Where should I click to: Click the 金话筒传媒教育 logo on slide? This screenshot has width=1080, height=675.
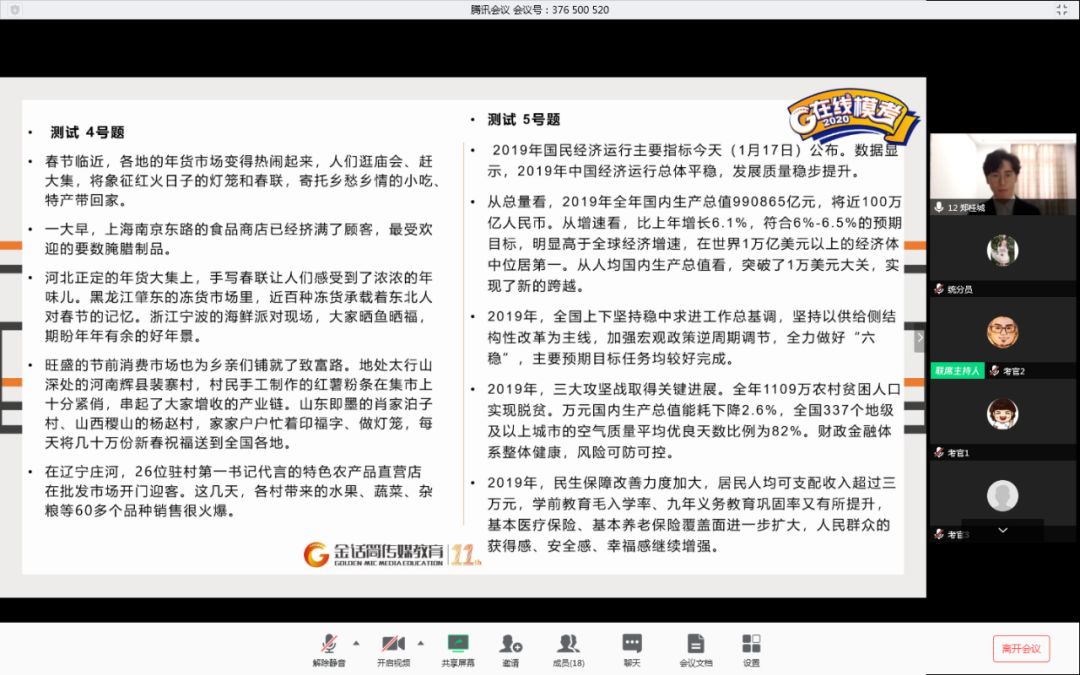[393, 554]
